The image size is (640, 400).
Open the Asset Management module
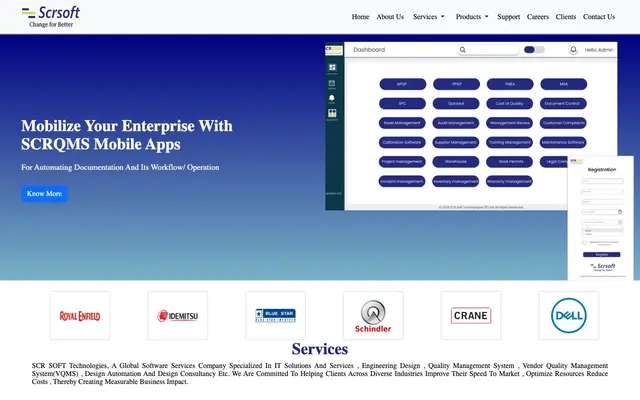pyautogui.click(x=402, y=123)
